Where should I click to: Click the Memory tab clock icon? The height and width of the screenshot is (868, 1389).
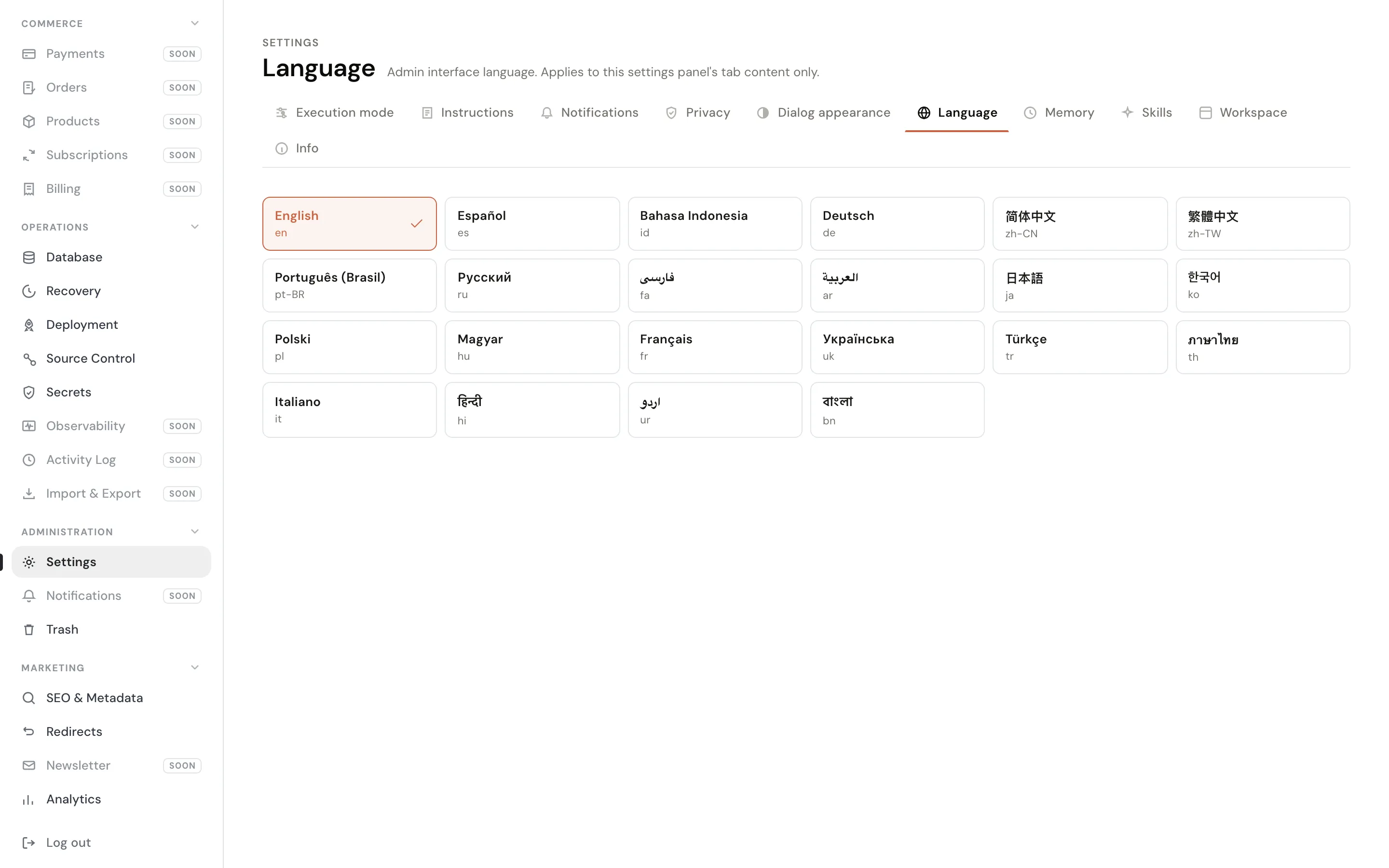point(1030,113)
